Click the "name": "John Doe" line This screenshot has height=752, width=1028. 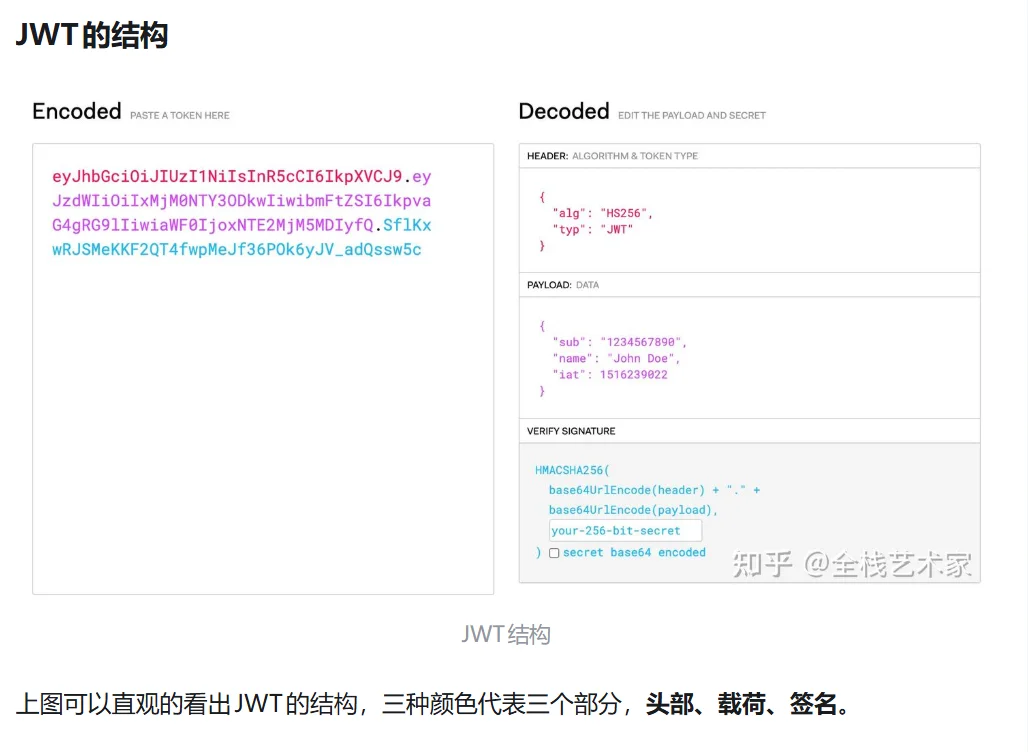(x=616, y=358)
